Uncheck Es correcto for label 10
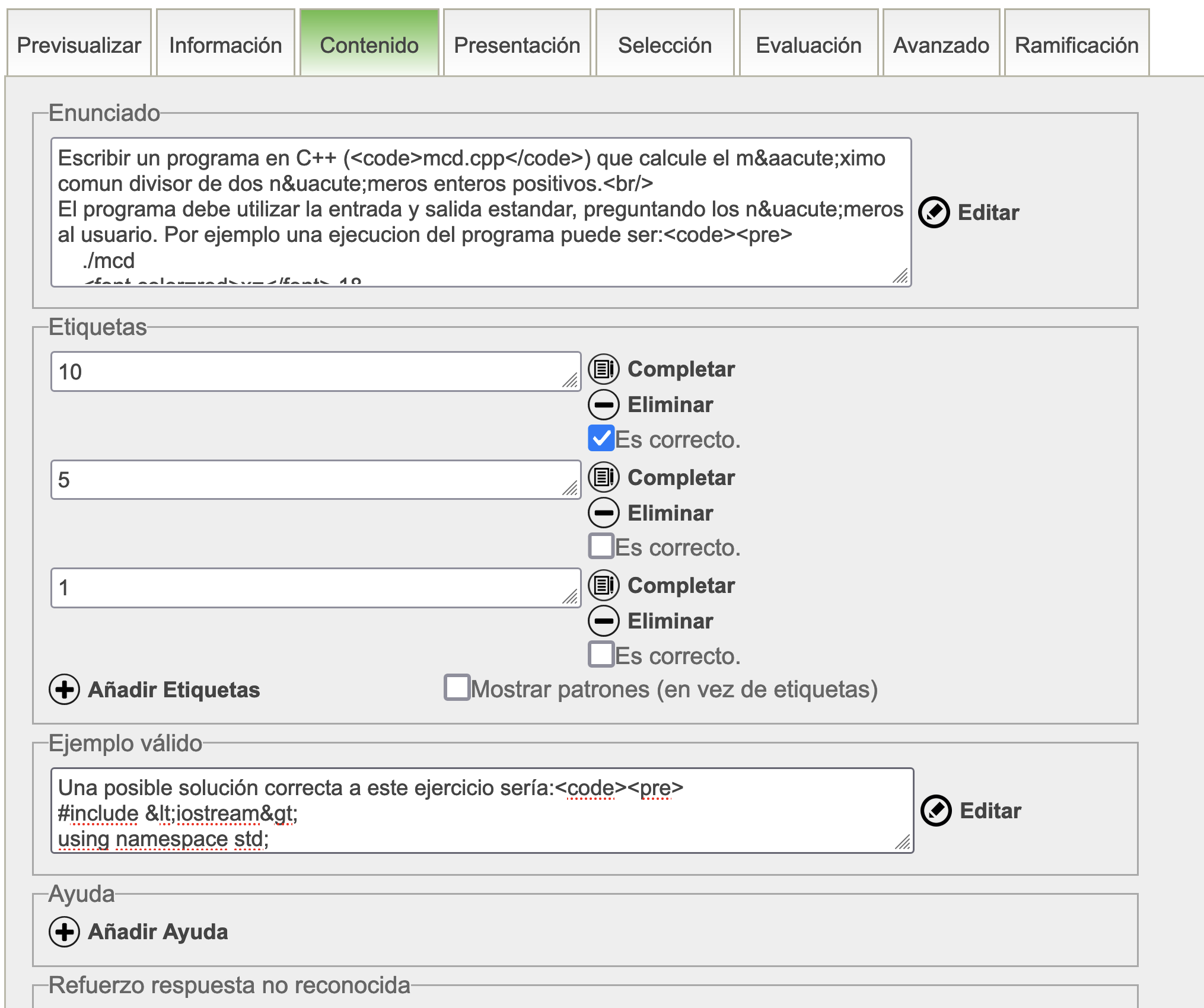Viewport: 1204px width, 1008px height. tap(601, 438)
